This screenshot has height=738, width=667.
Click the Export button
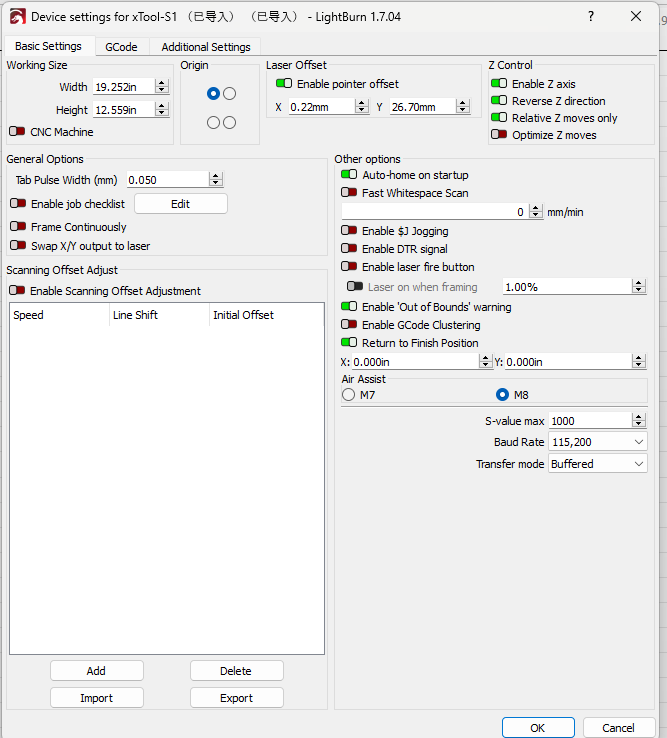click(x=236, y=698)
